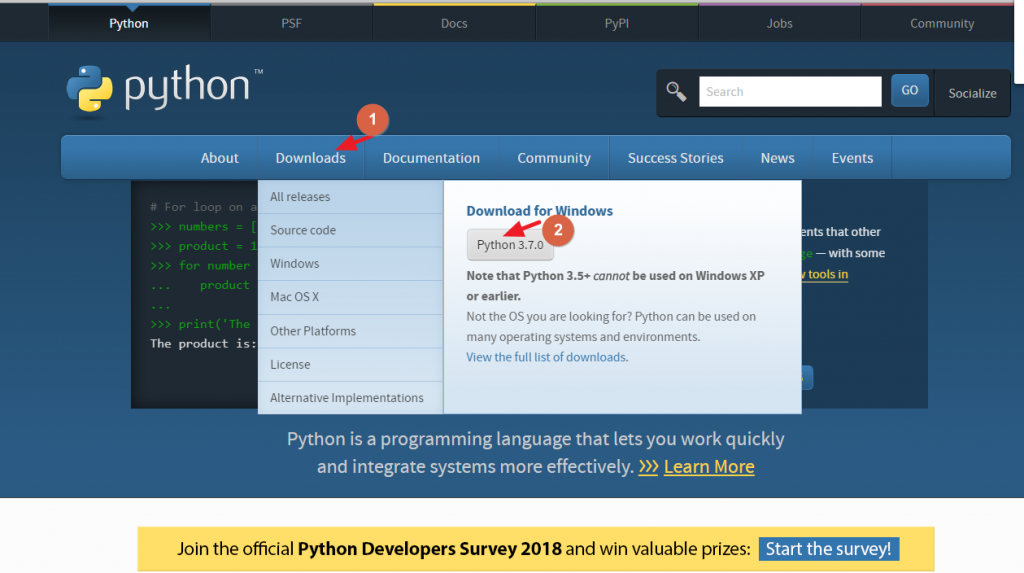This screenshot has height=573, width=1024.
Task: Open the Events navigation menu
Action: click(x=852, y=158)
